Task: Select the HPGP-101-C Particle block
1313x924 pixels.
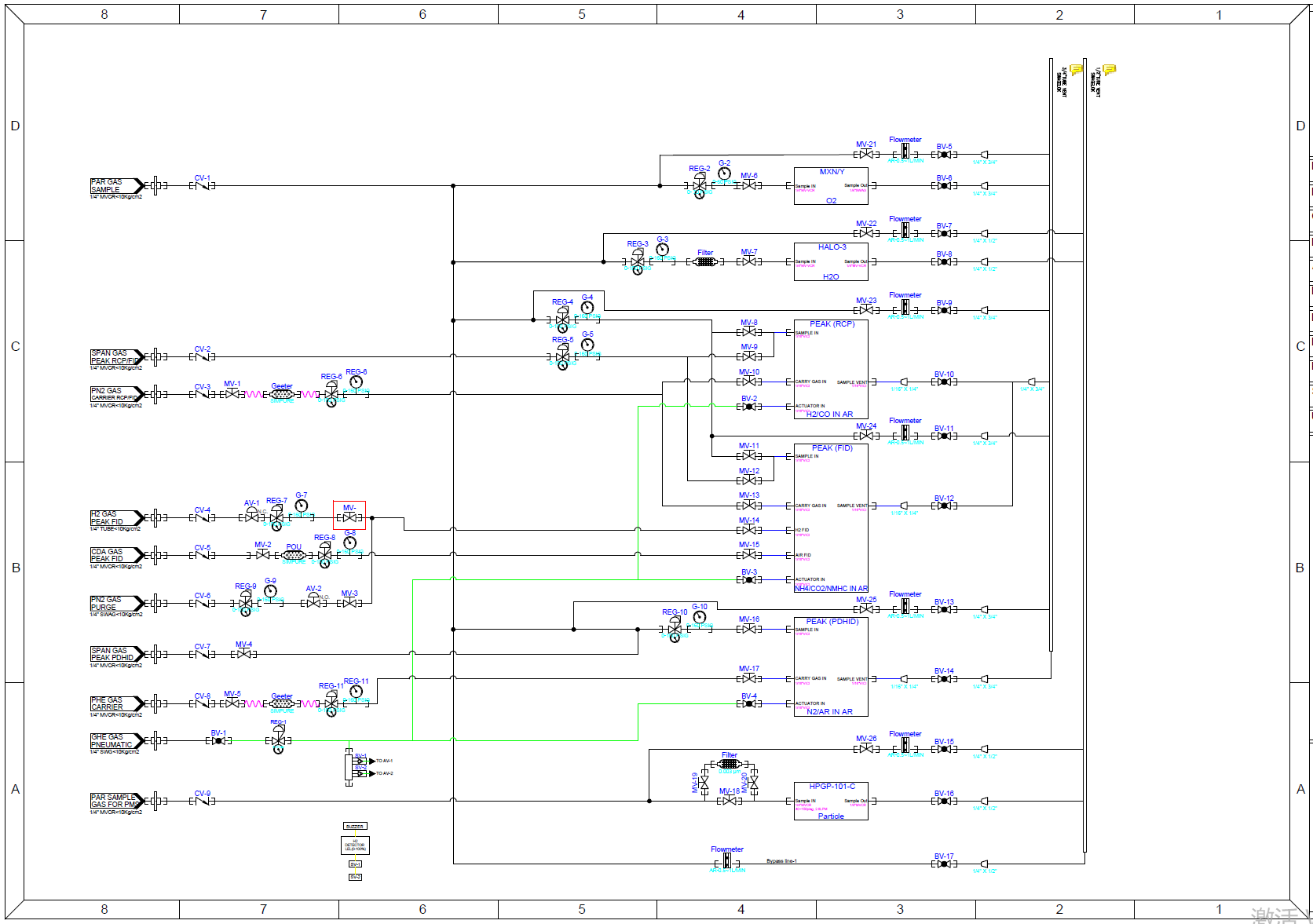Action: (x=831, y=801)
